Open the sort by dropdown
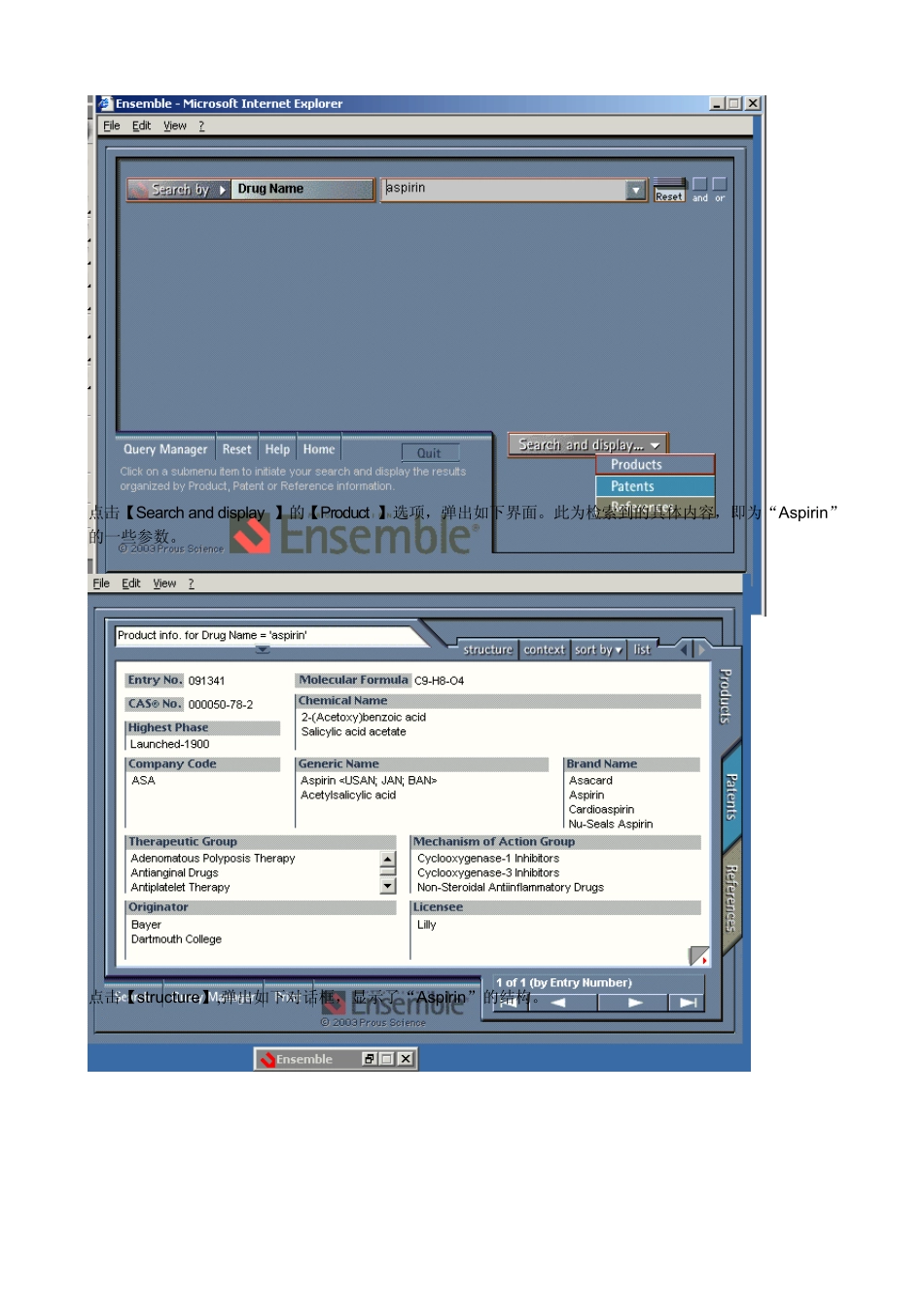The width and height of the screenshot is (924, 1308). click(x=597, y=650)
